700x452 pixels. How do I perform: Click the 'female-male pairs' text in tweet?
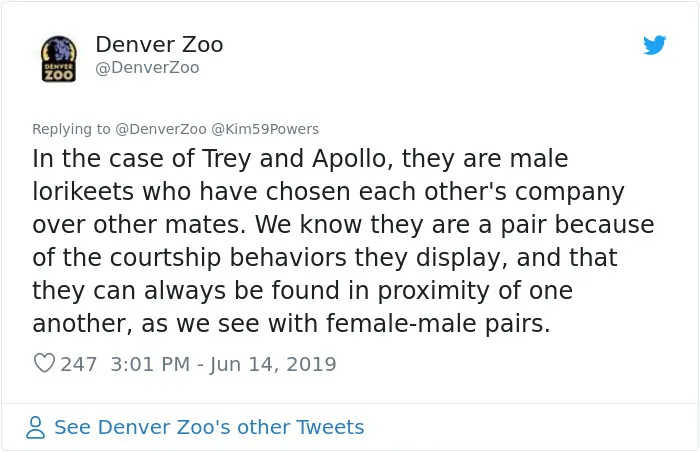click(438, 323)
